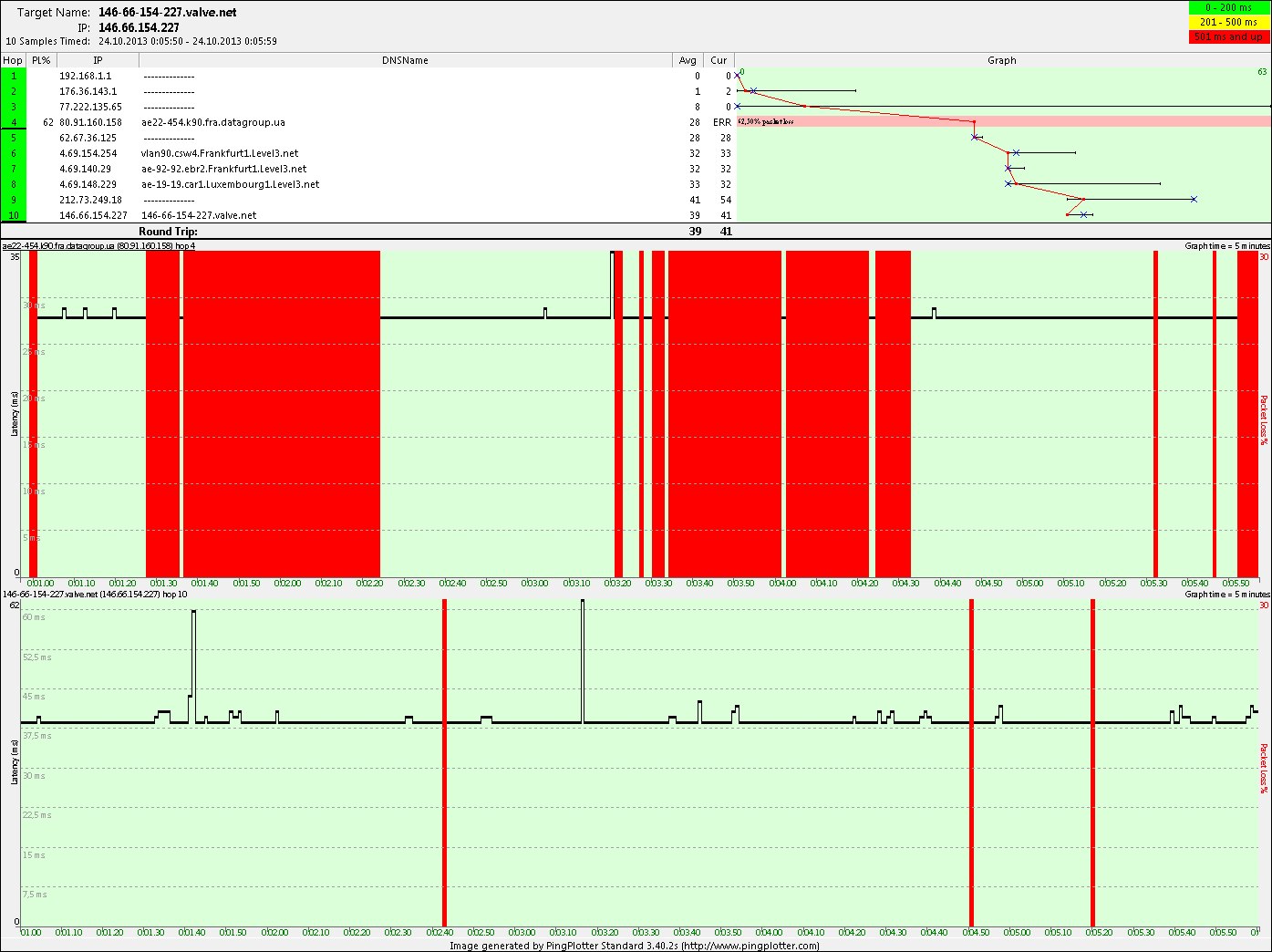Click the Round Trip summary row label
The width and height of the screenshot is (1272, 952).
(x=168, y=232)
